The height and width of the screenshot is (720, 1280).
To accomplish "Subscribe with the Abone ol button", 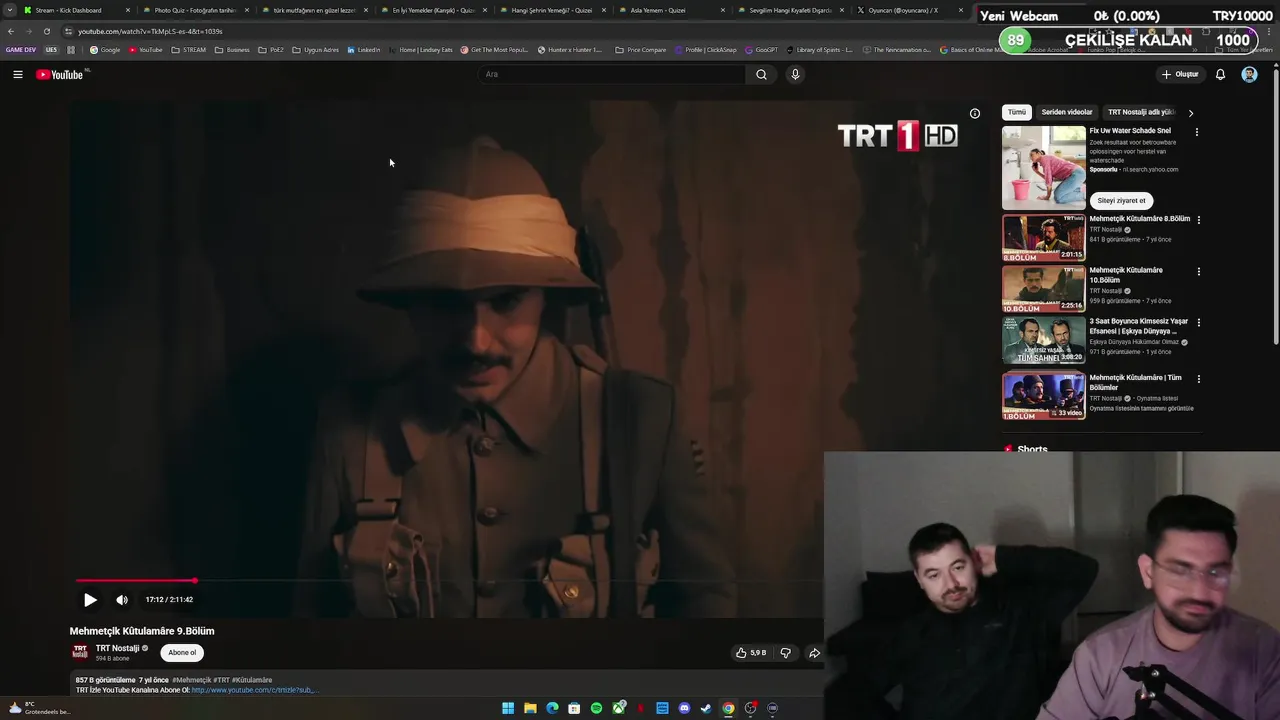I will click(182, 652).
